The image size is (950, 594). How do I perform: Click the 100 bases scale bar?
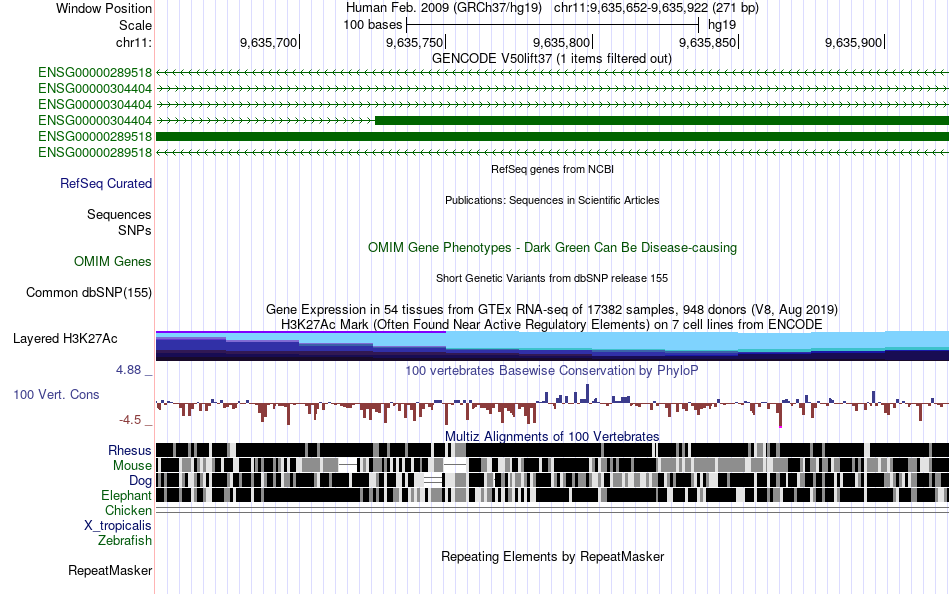552,25
